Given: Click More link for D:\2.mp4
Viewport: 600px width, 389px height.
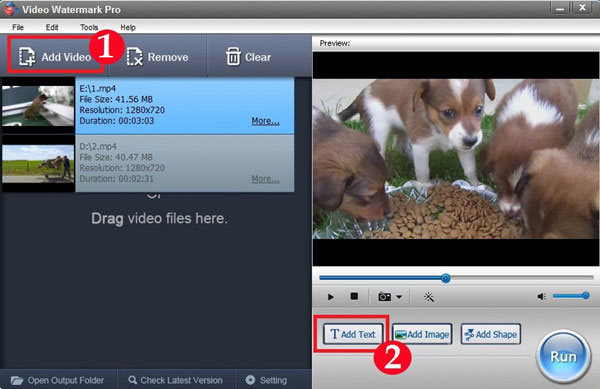Looking at the screenshot, I should click(265, 179).
